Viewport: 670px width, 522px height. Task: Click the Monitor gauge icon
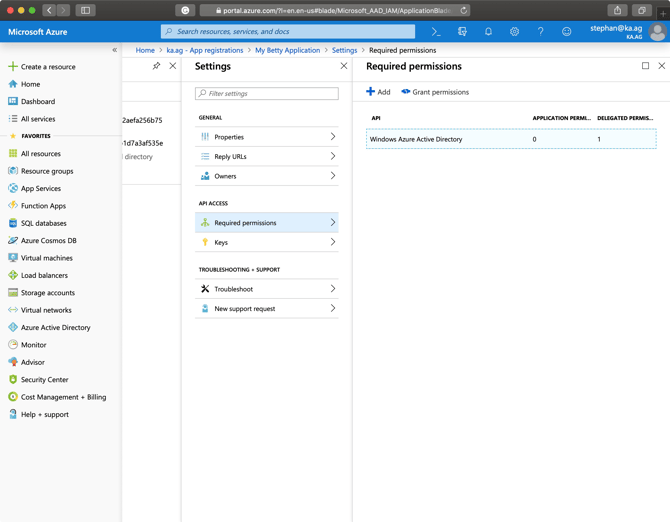tap(13, 344)
